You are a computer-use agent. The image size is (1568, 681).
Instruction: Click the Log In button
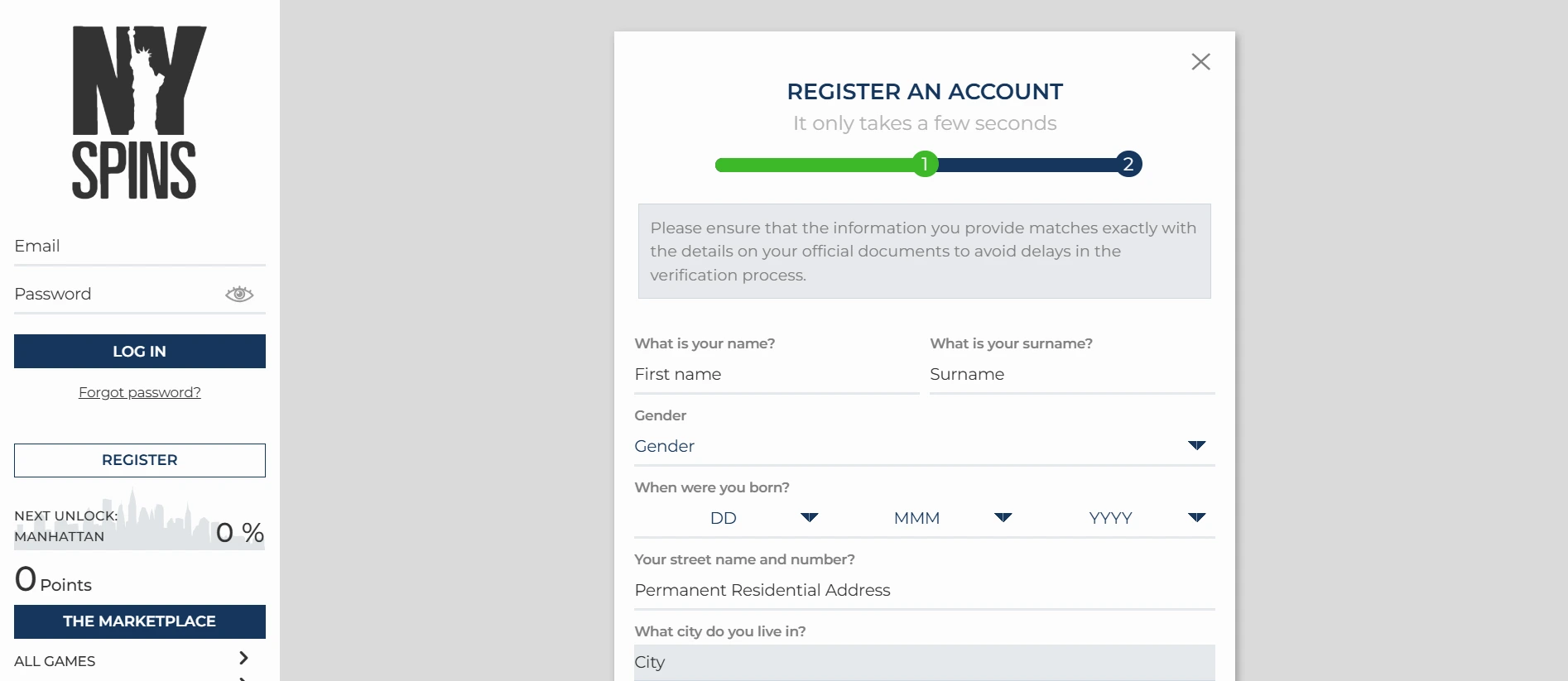(140, 351)
